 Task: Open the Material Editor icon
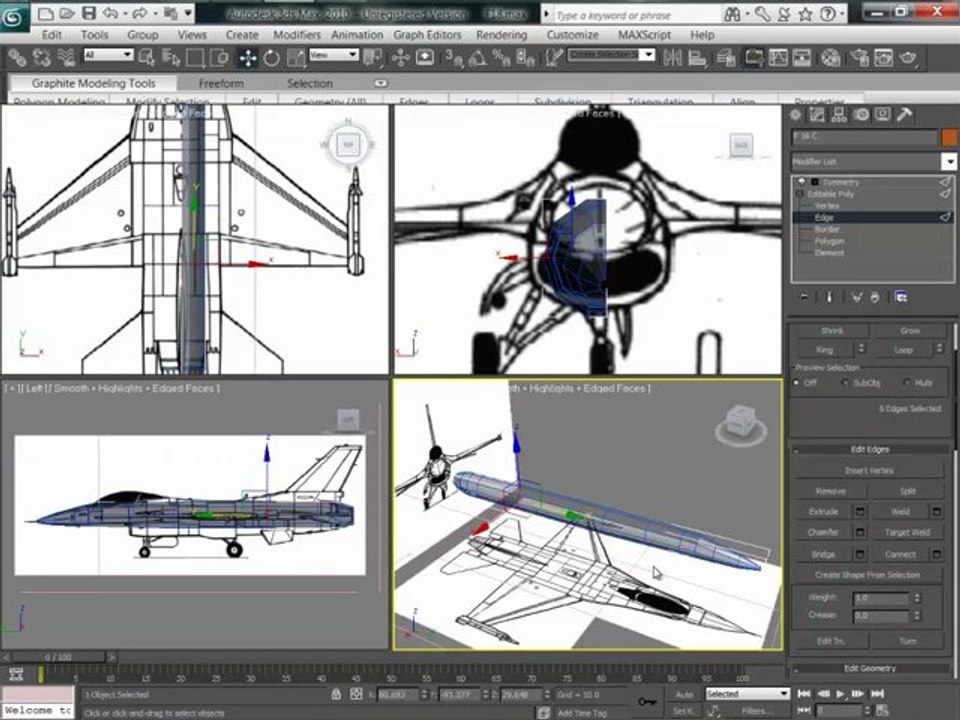(x=830, y=58)
